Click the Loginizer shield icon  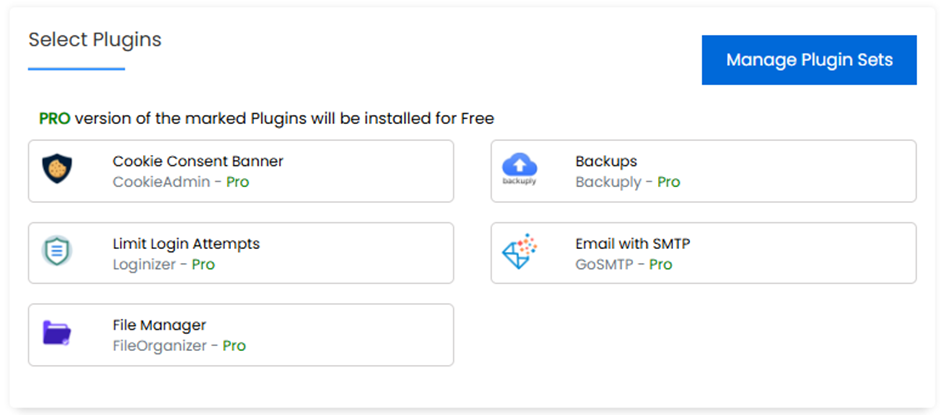point(57,251)
